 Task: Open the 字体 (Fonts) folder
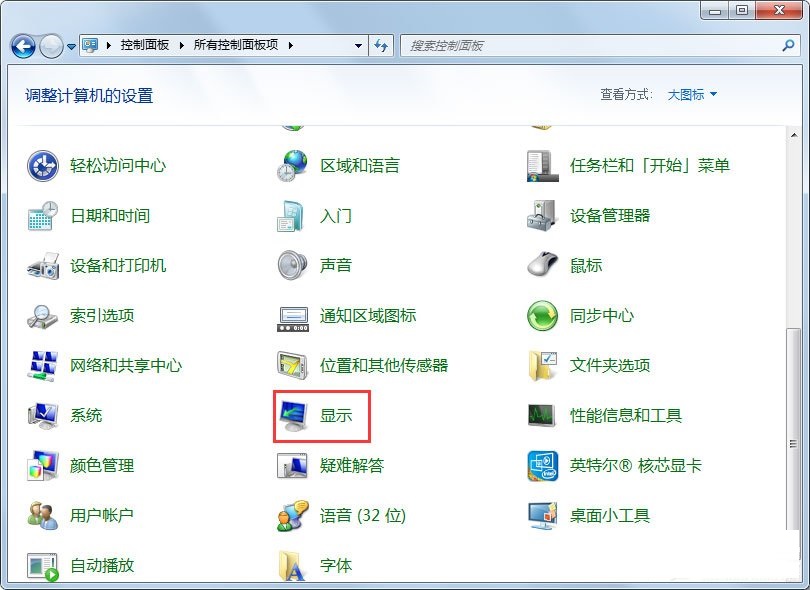[334, 565]
